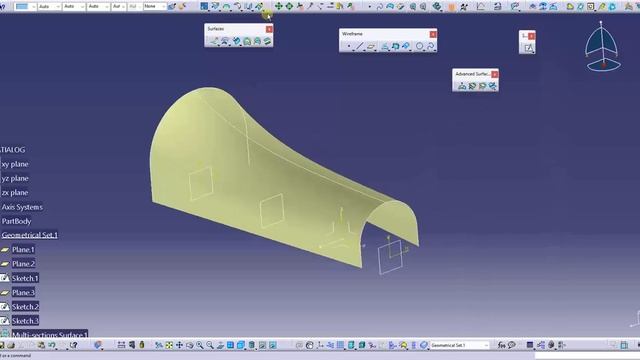Open the Geometrical Set.1 dropdown in bottom toolbar
Viewport: 640px width, 360px height.
click(x=486, y=345)
